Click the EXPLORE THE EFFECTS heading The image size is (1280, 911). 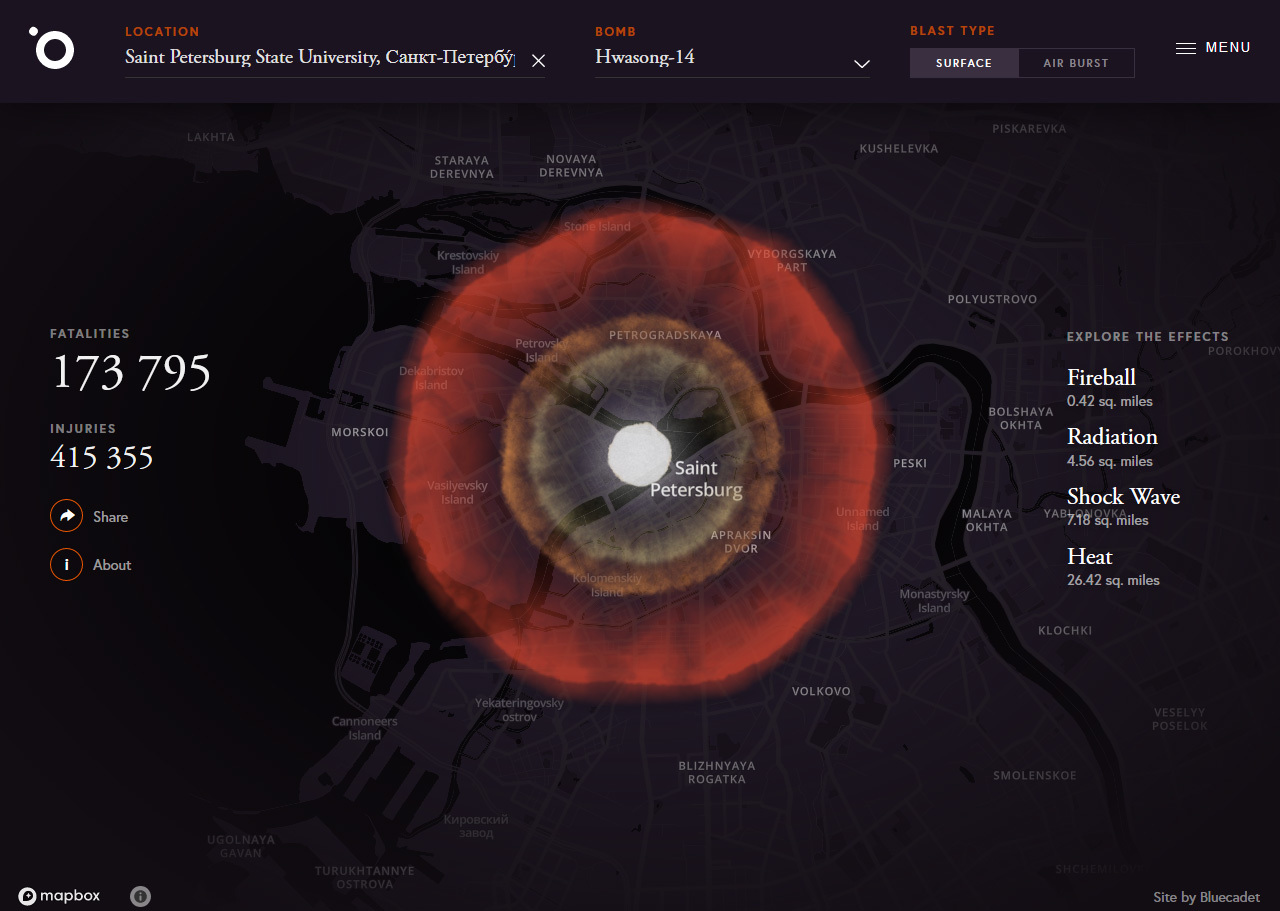[x=1148, y=337]
